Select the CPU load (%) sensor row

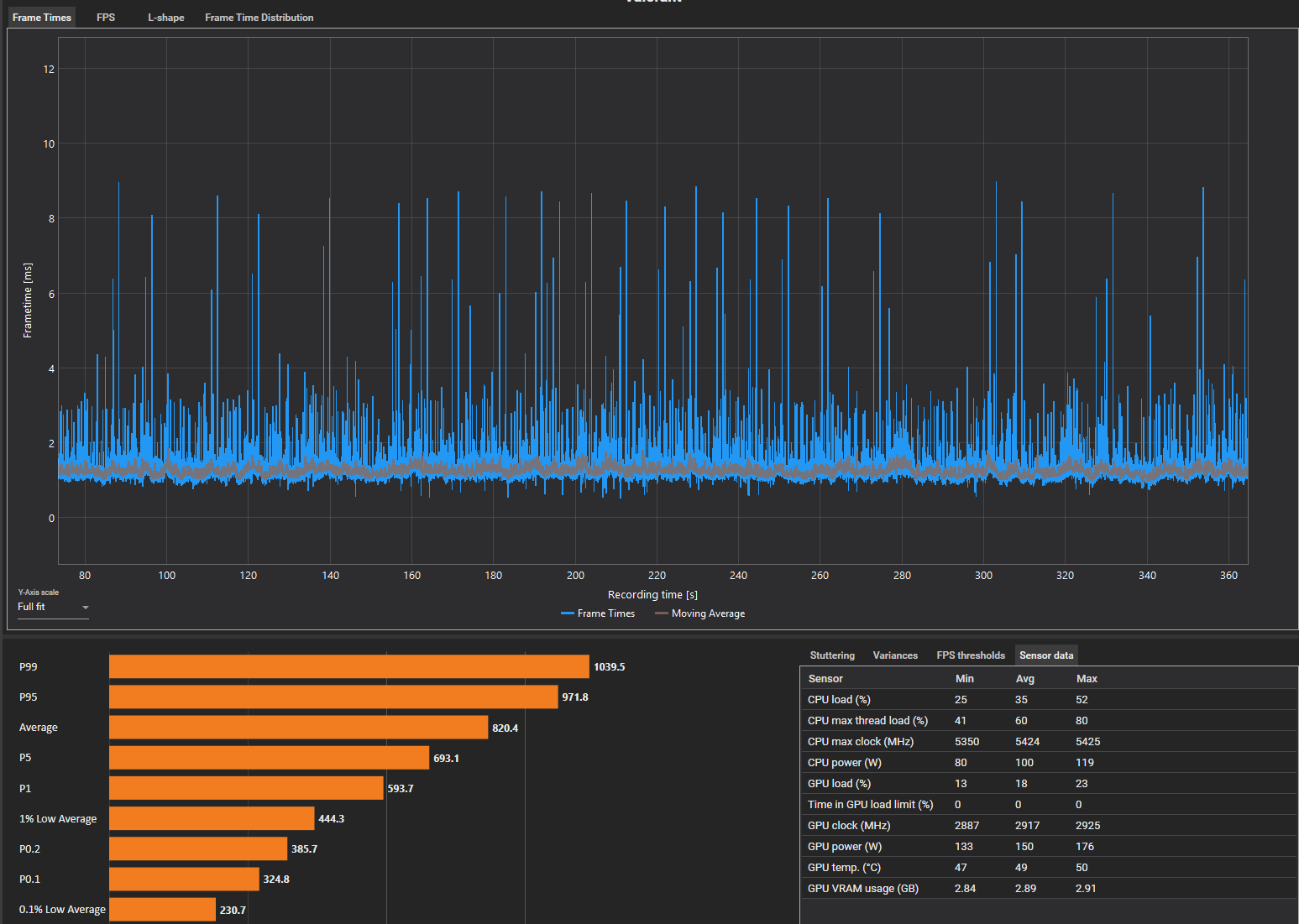point(839,700)
